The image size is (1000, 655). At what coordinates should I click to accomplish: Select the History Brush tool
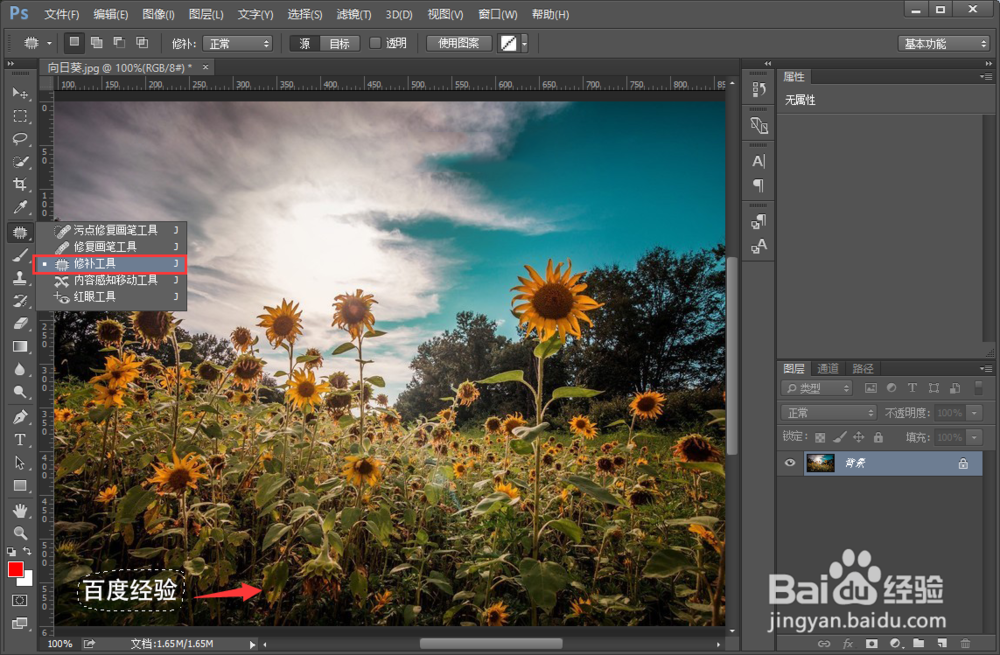pos(20,300)
